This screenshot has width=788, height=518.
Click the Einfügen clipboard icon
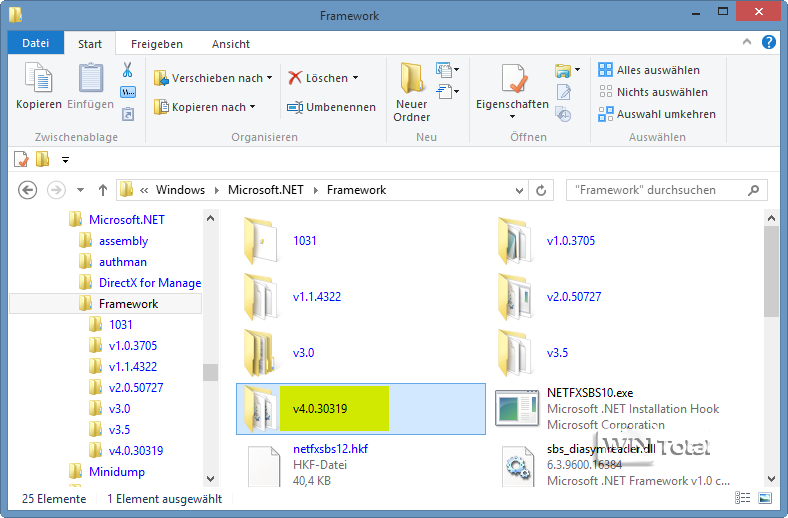pyautogui.click(x=90, y=78)
